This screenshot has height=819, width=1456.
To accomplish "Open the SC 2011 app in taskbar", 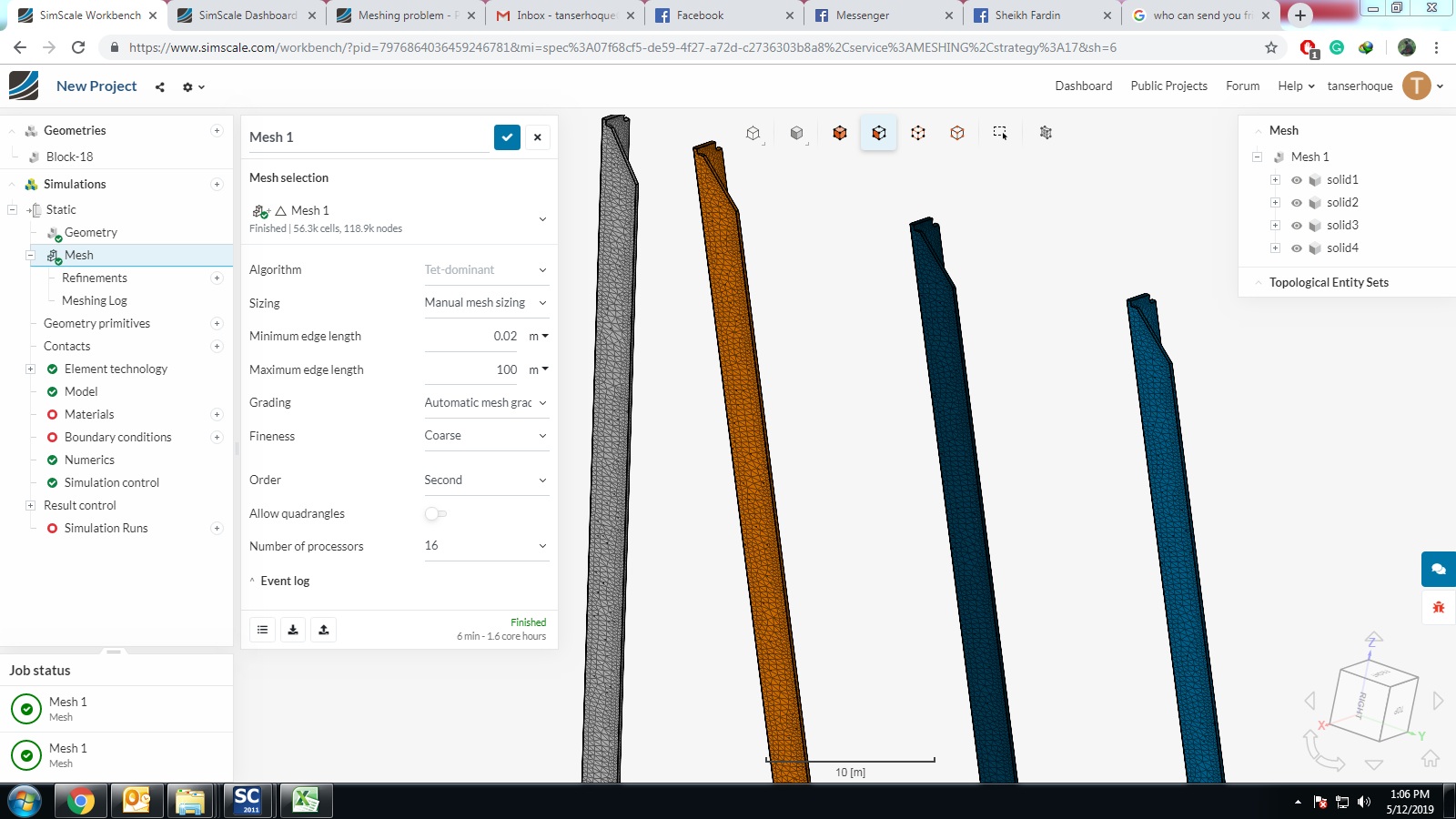I will (248, 801).
